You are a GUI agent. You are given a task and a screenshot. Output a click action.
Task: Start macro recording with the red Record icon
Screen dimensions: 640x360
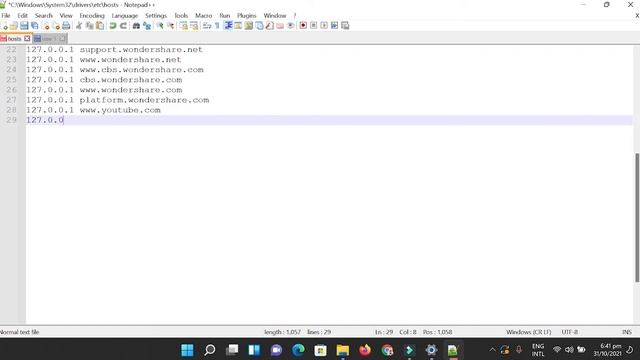coord(303,26)
